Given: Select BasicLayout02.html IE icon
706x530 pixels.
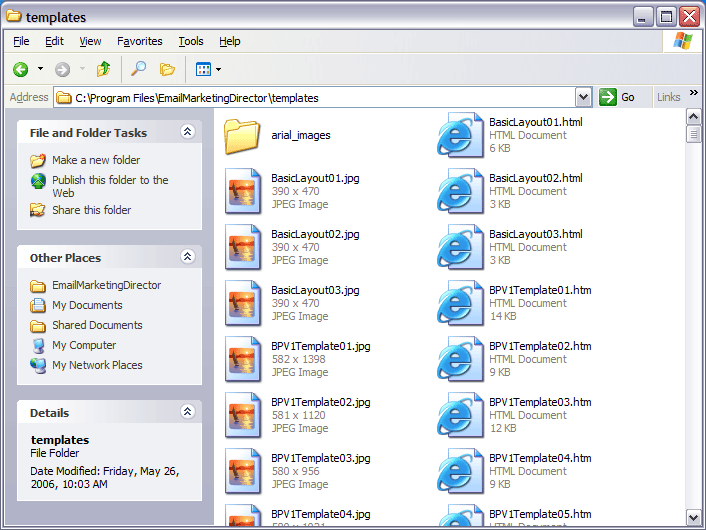Looking at the screenshot, I should (460, 191).
